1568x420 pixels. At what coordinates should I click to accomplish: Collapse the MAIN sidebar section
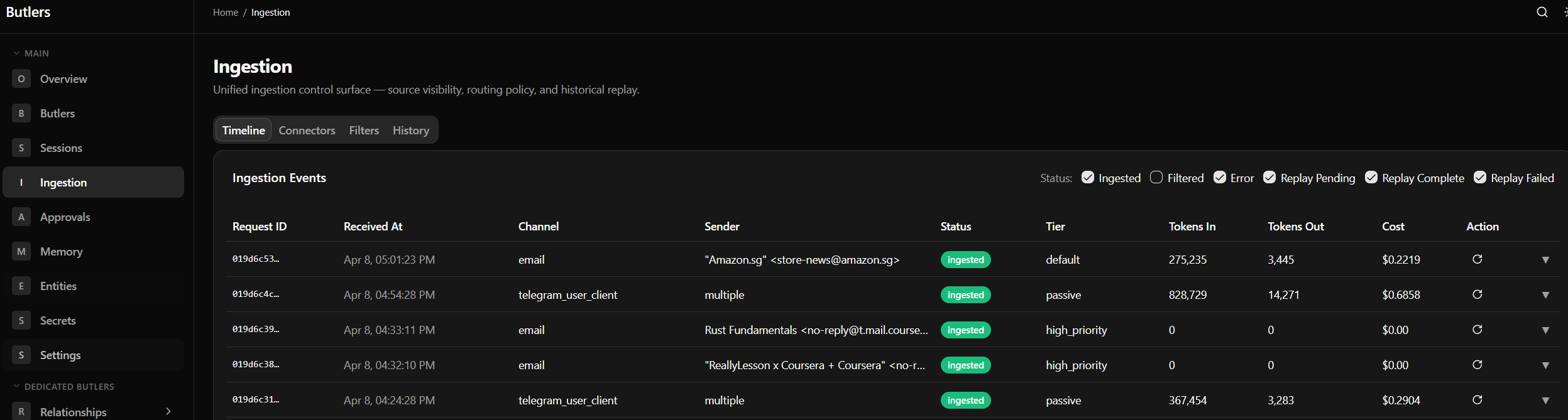31,53
